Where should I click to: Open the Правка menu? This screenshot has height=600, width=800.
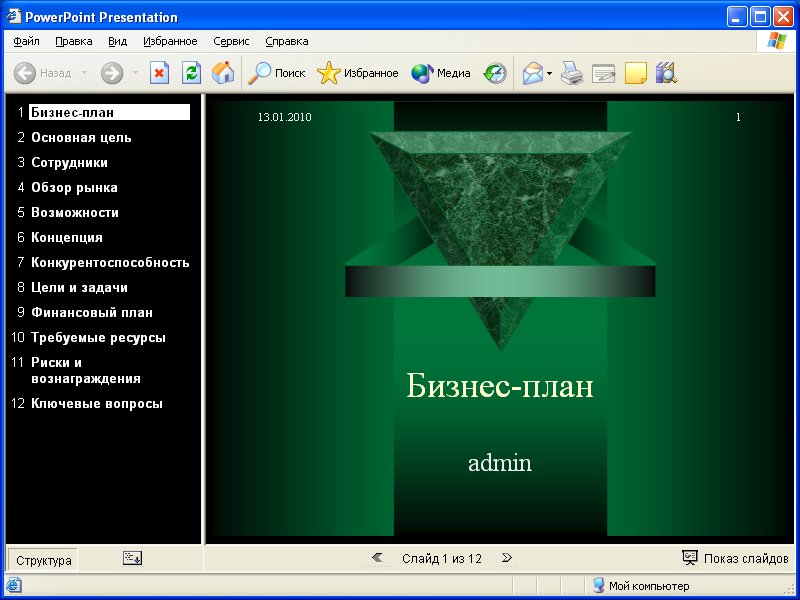click(74, 41)
